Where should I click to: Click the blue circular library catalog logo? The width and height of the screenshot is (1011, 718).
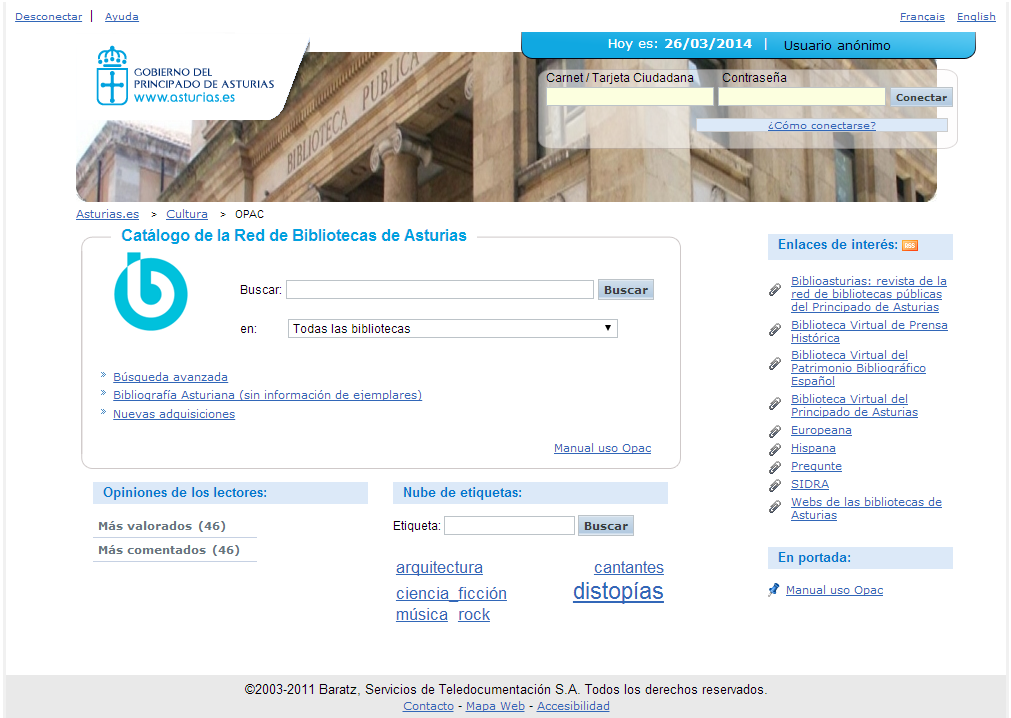[x=150, y=292]
